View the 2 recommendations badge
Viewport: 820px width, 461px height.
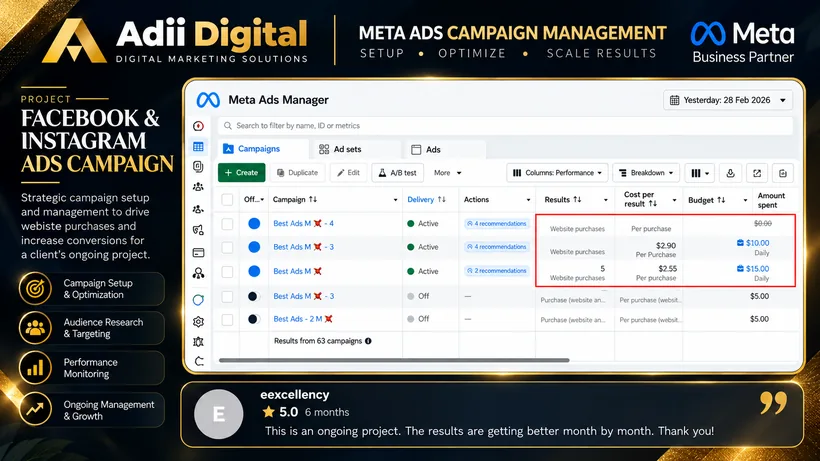point(497,271)
